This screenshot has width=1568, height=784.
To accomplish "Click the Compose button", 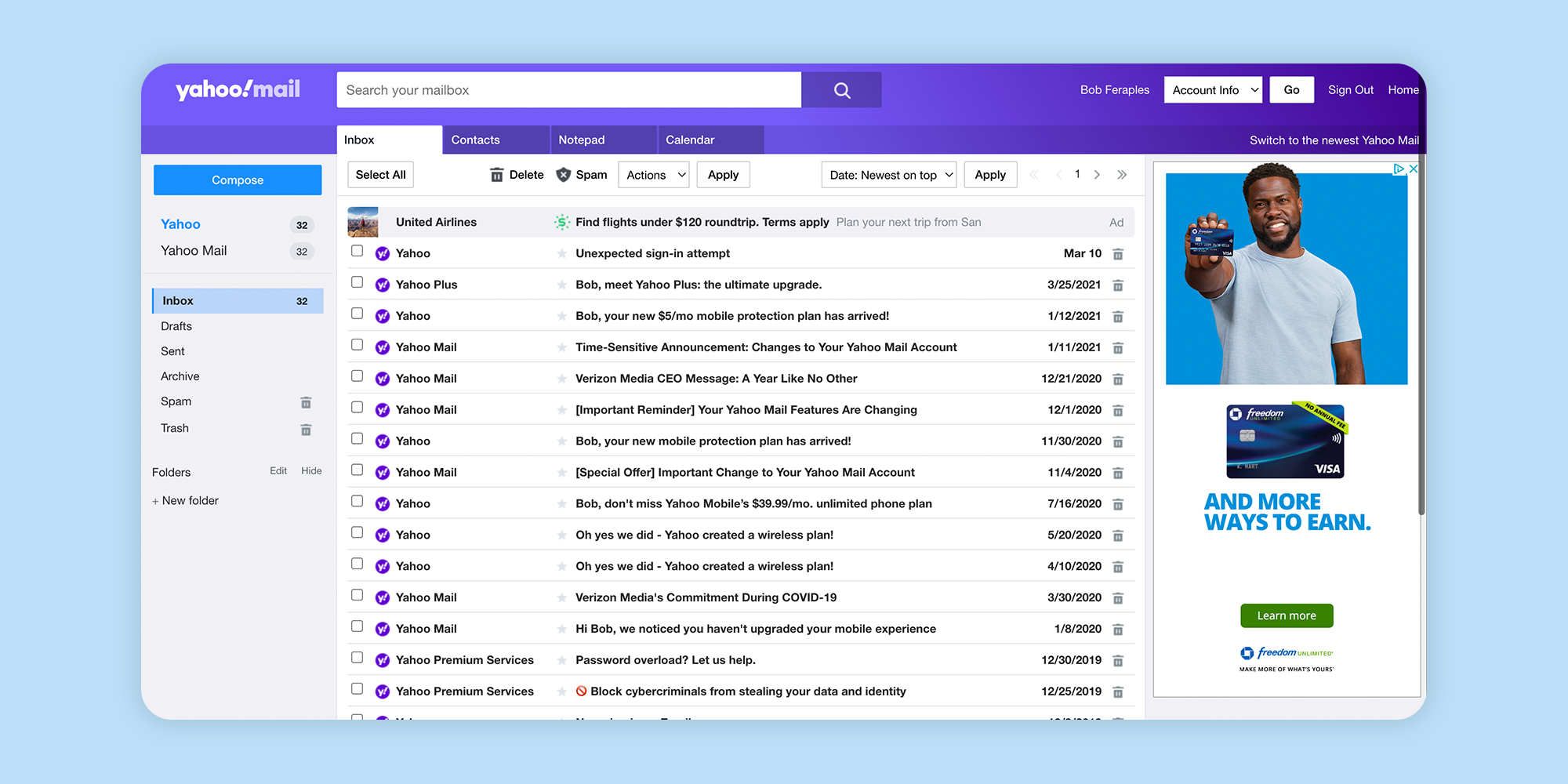I will 238,180.
